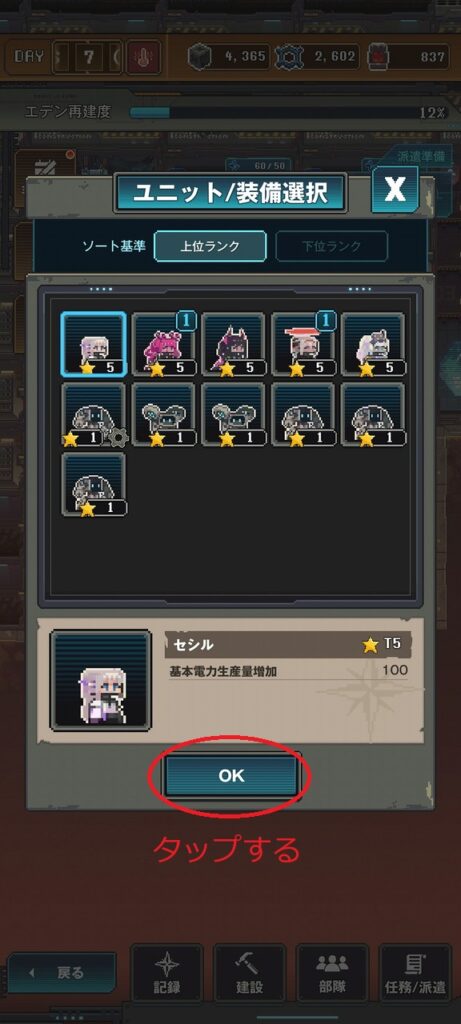Close the ユニット/装備選択 dialog
Viewport: 461px width, 1024px height.
[x=394, y=189]
